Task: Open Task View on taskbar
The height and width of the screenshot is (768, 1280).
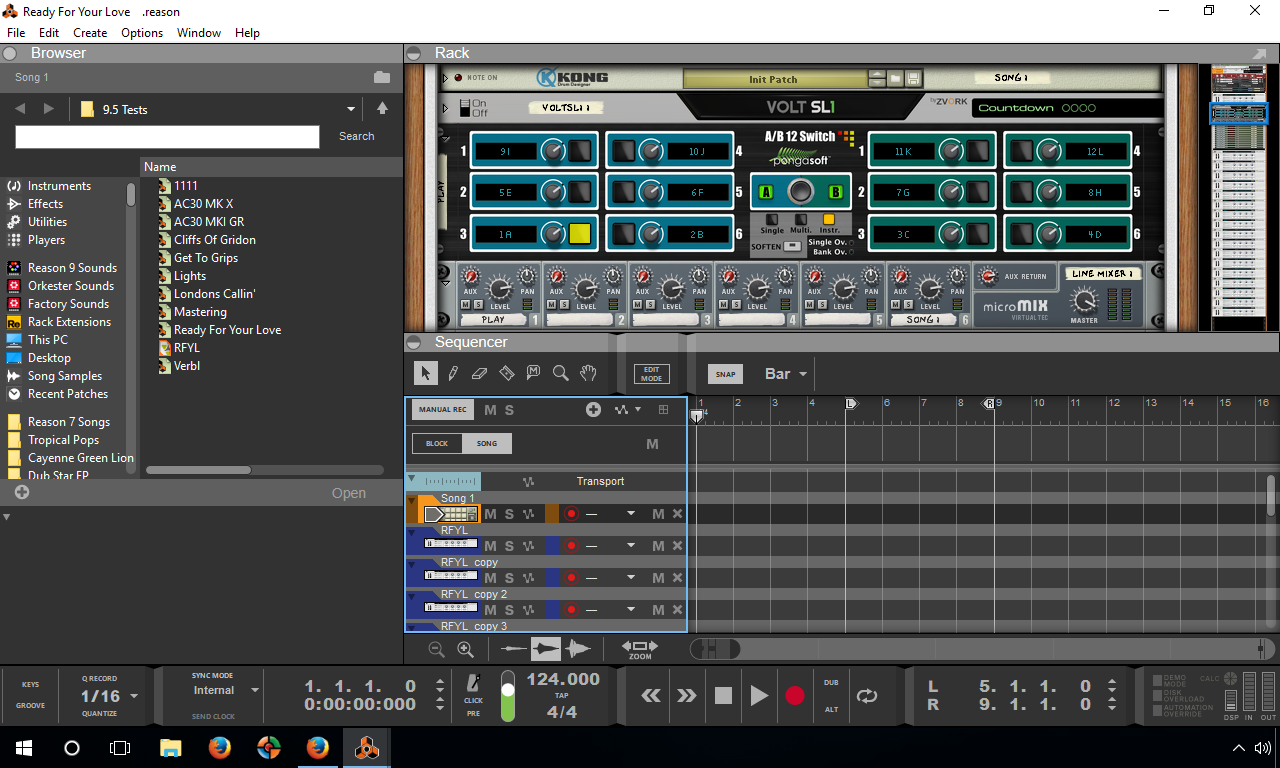Action: [120, 747]
